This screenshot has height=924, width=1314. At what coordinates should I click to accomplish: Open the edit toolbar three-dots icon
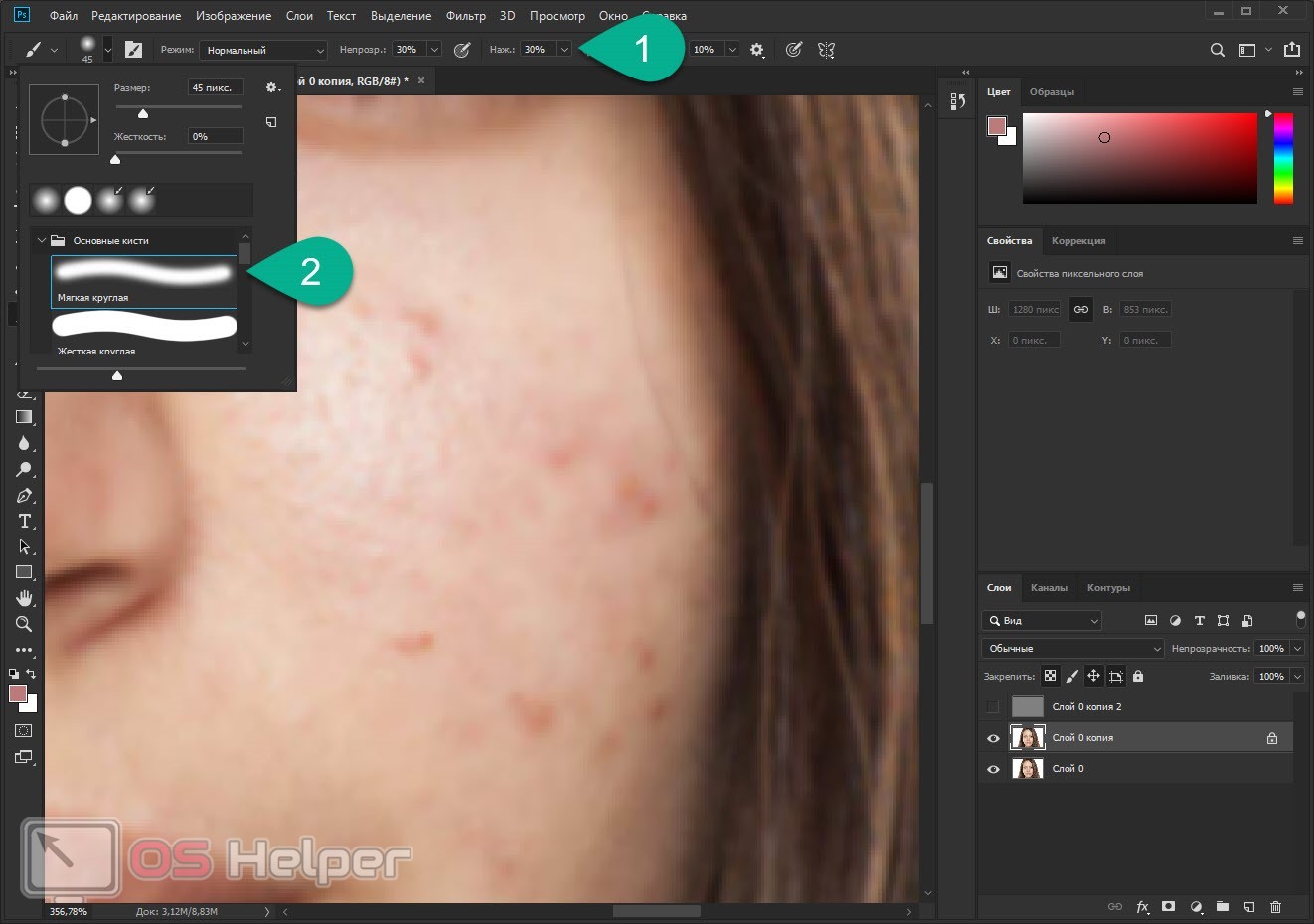coord(24,650)
